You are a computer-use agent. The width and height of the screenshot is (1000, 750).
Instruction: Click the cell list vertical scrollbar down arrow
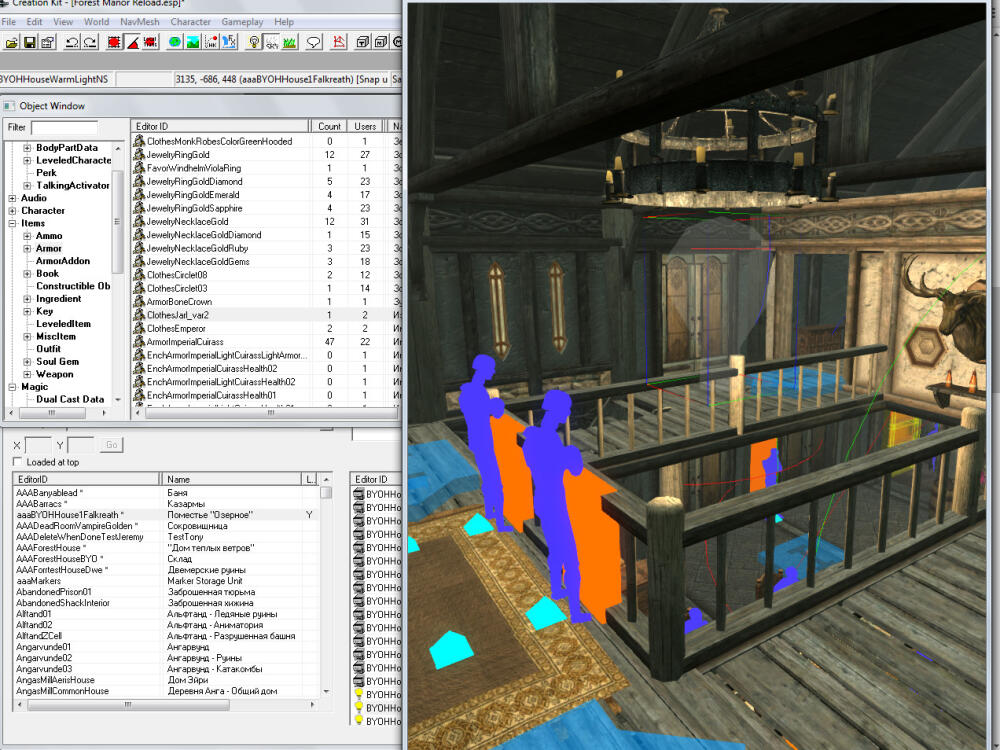point(327,691)
